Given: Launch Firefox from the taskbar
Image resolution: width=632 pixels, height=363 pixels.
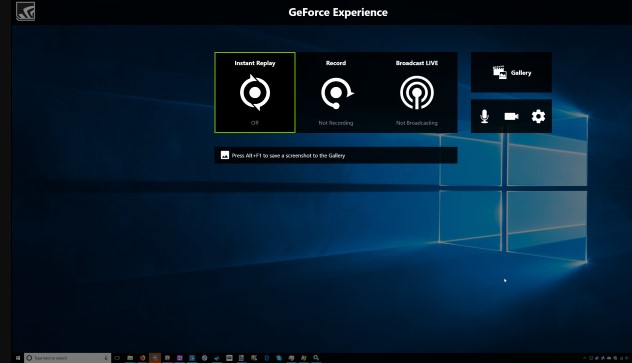Looking at the screenshot, I should (142, 358).
